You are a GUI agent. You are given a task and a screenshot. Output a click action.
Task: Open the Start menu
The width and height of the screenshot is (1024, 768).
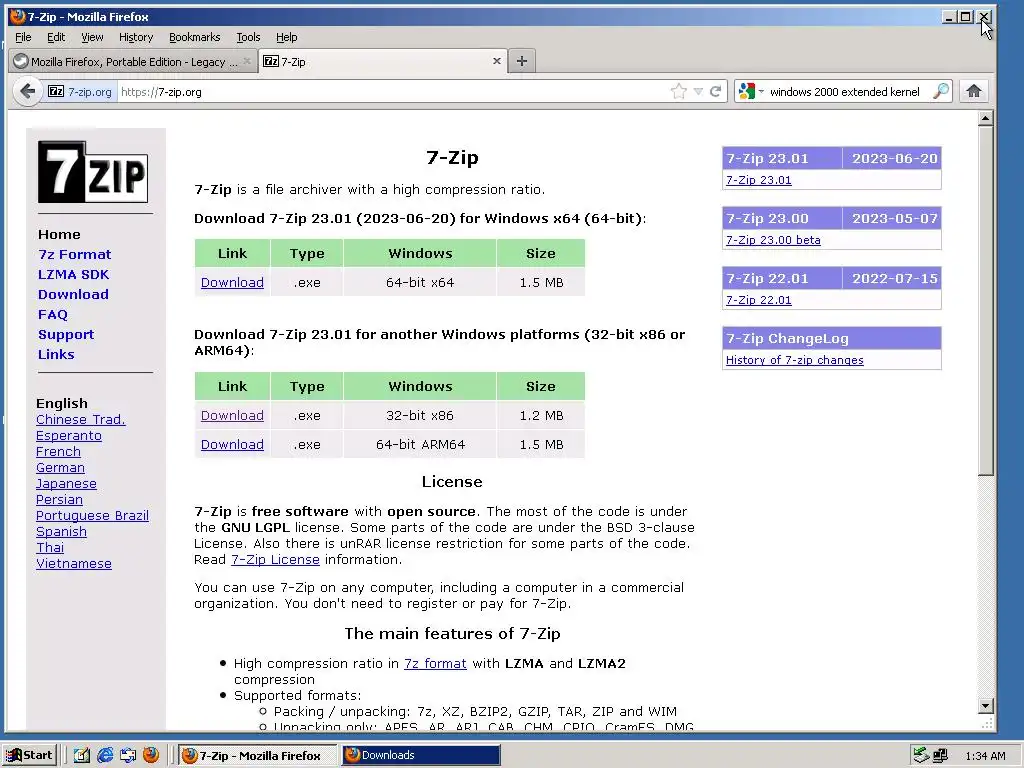tap(30, 755)
